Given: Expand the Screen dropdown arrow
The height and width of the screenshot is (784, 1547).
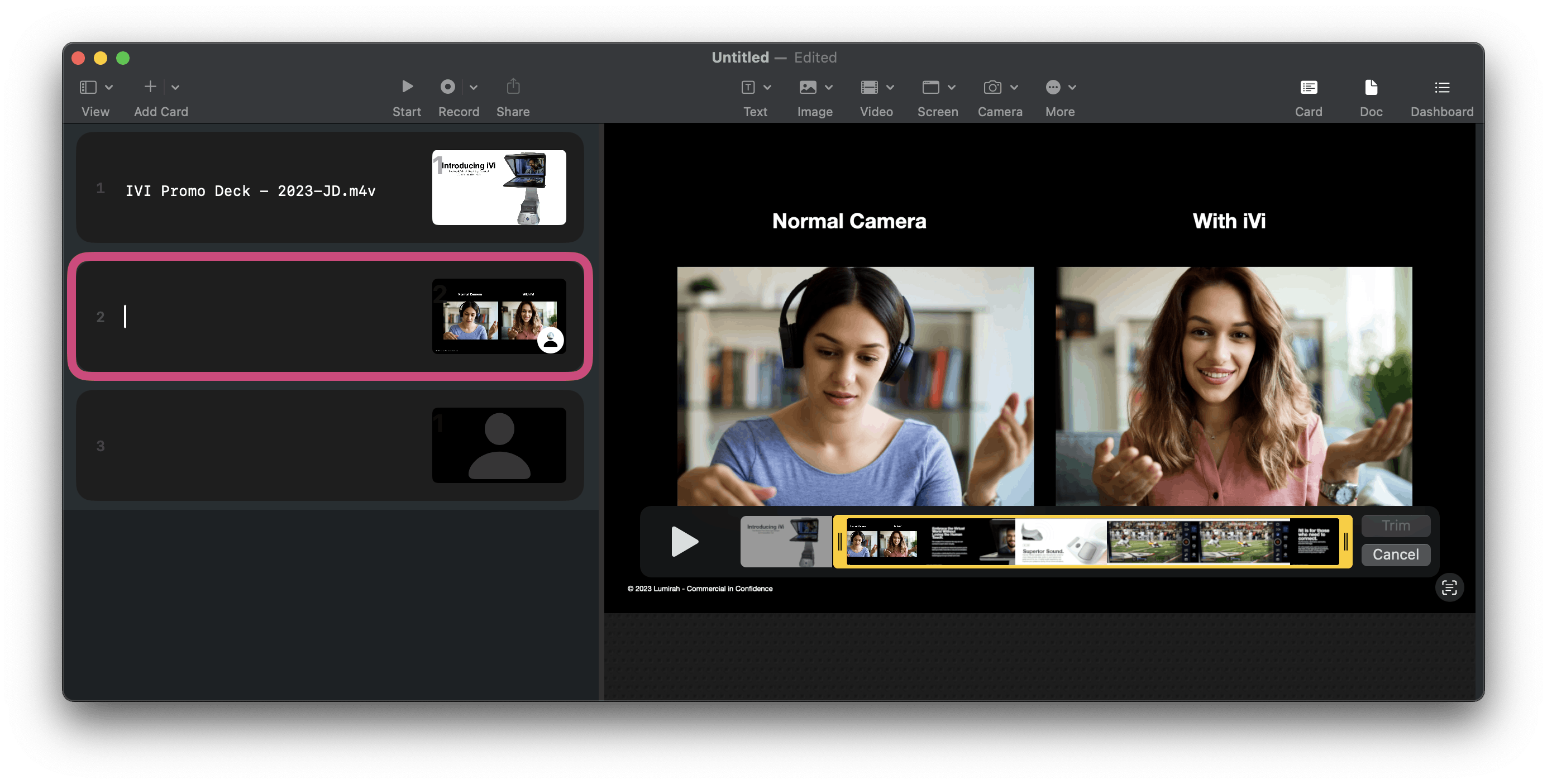Looking at the screenshot, I should (952, 88).
